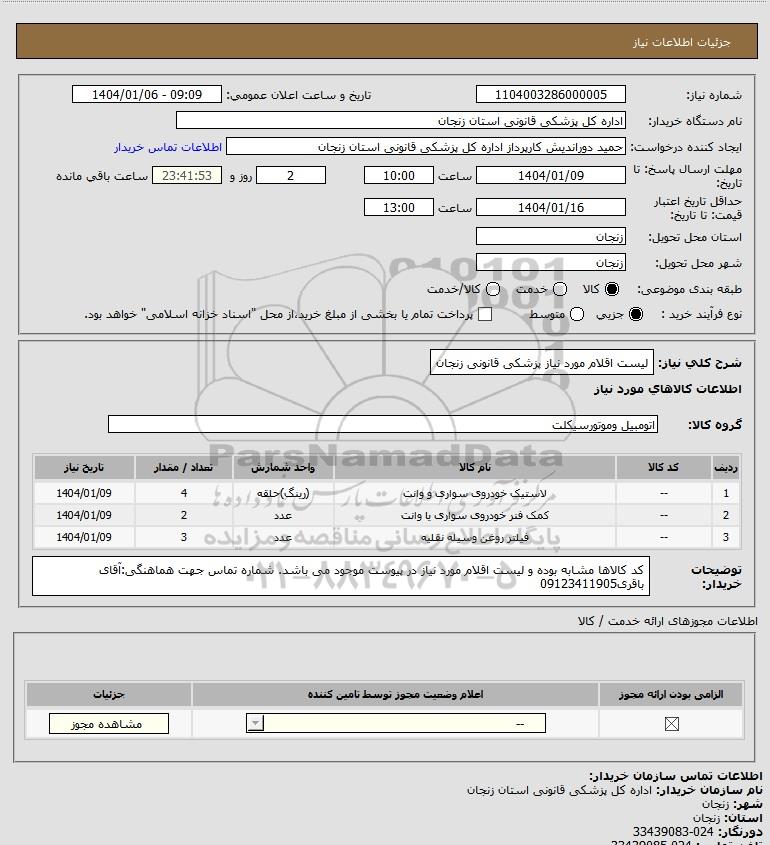Select row لاستیک خودروی سواری و وانت
Image resolution: width=770 pixels, height=845 pixels.
387,493
